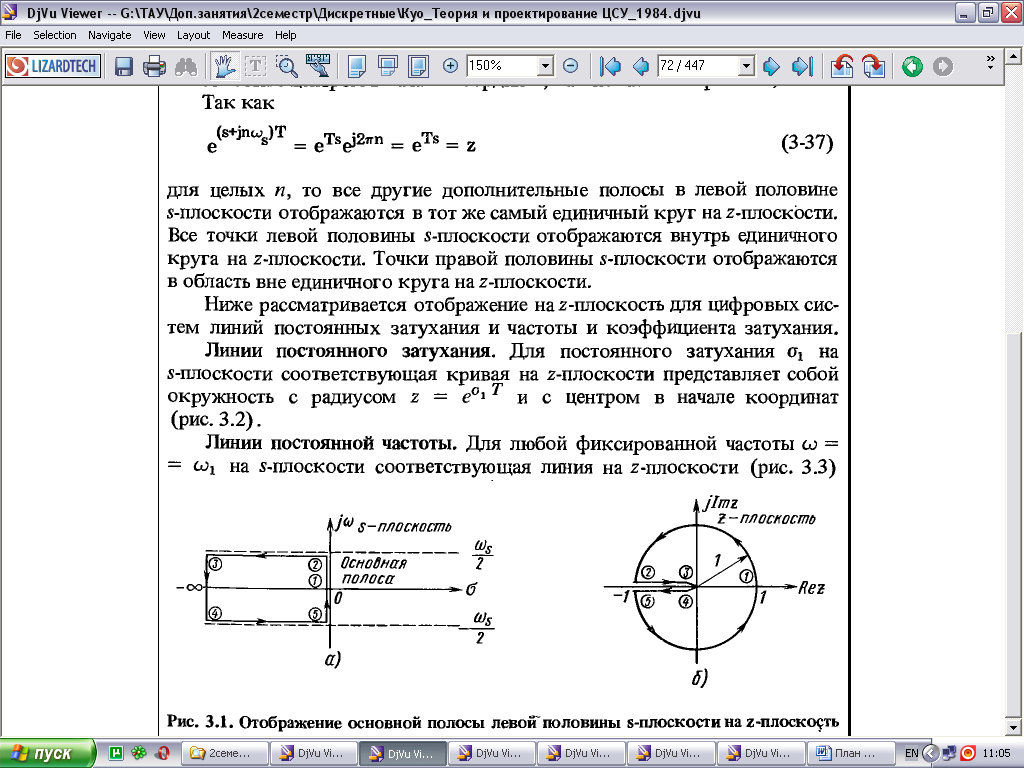Click the scroll down arrow of the vertical scrollbar
The image size is (1024, 768).
1014,727
